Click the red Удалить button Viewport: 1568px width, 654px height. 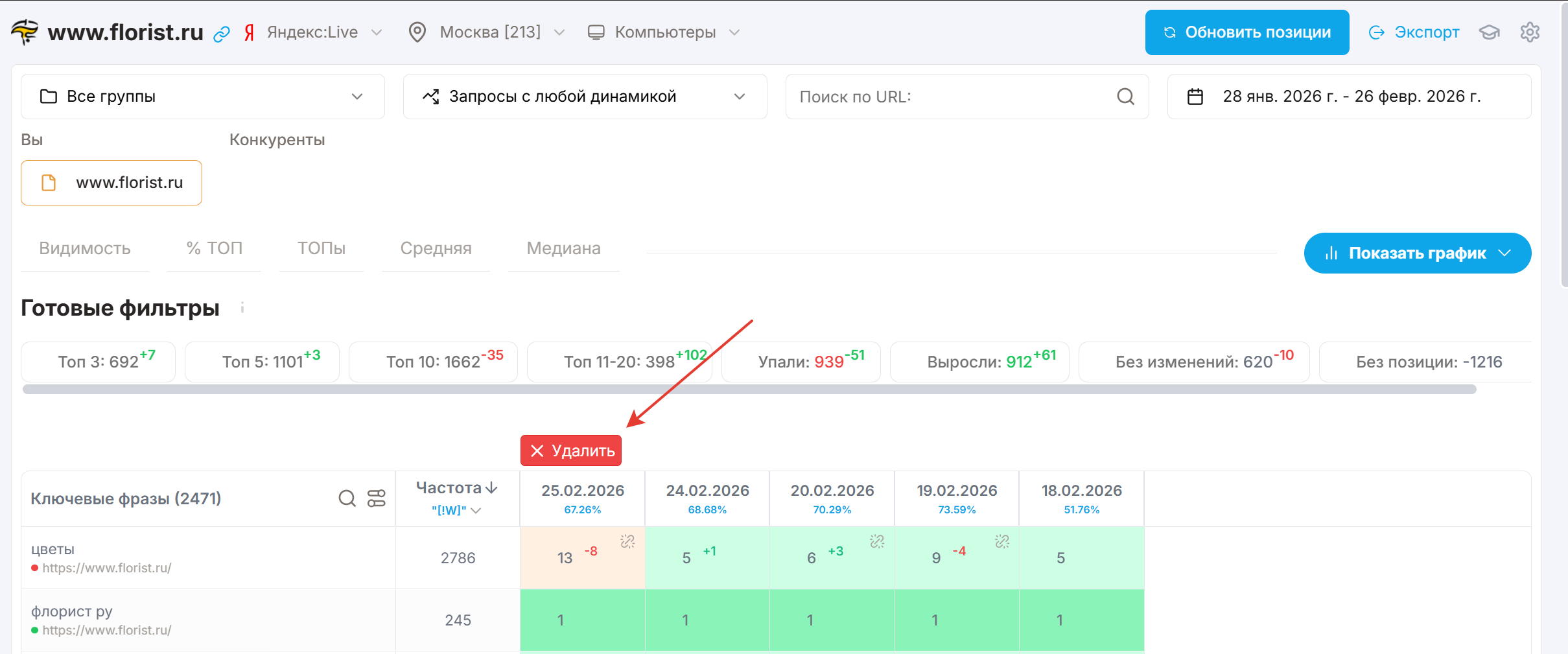(571, 450)
